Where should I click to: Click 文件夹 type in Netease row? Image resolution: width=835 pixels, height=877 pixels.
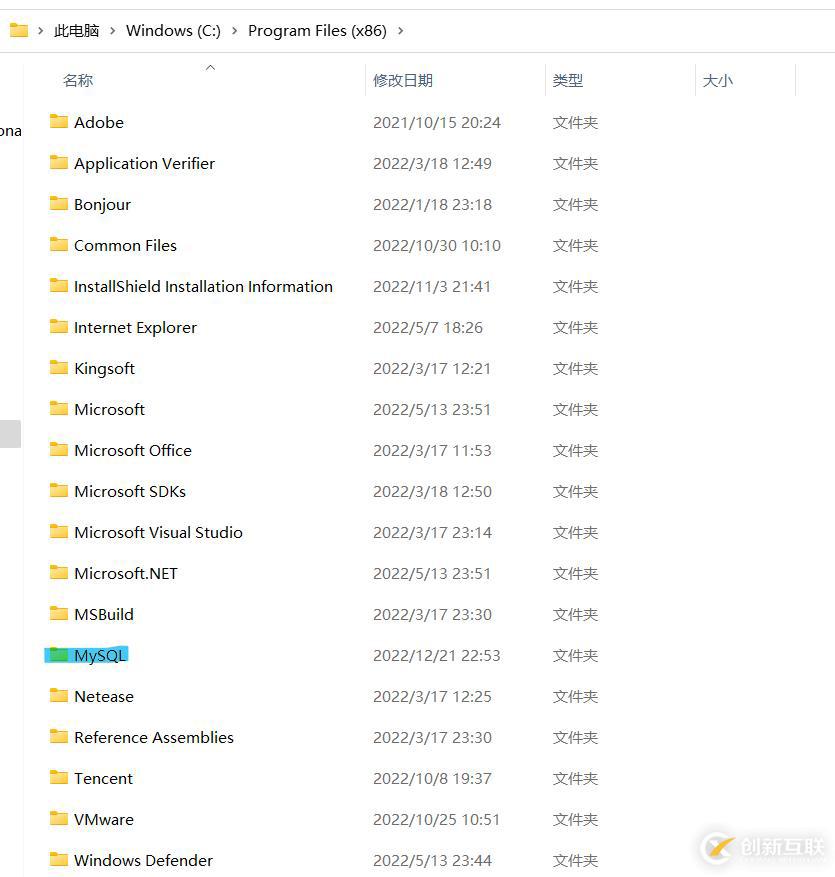click(x=575, y=696)
